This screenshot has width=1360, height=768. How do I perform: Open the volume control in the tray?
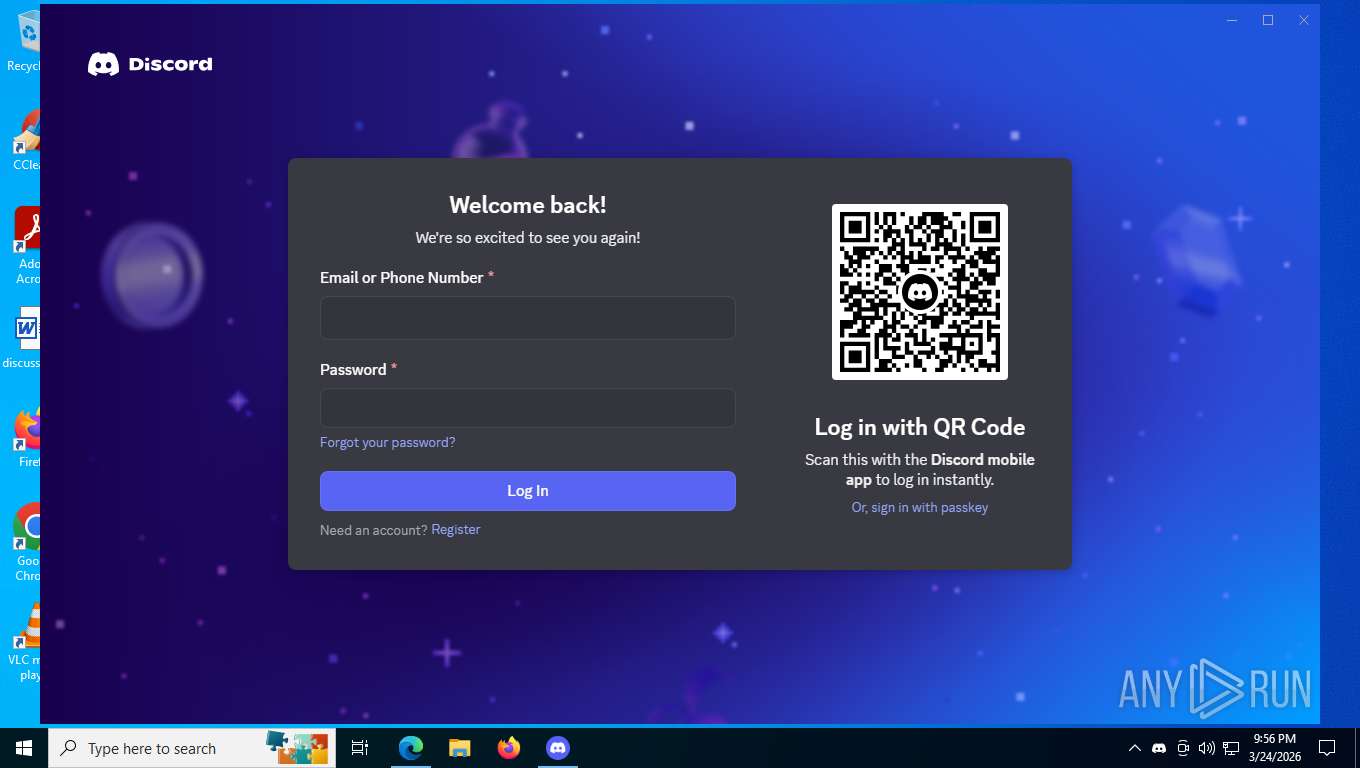[1207, 748]
